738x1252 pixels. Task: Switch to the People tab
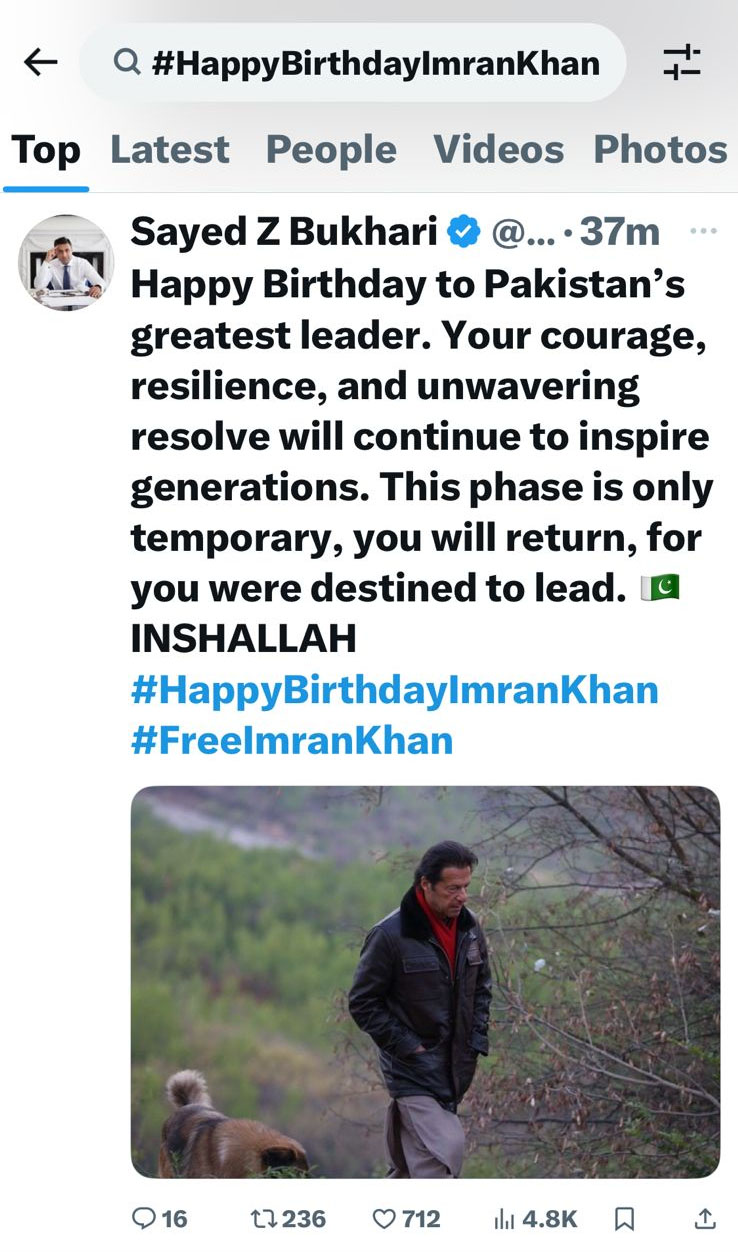(x=331, y=150)
